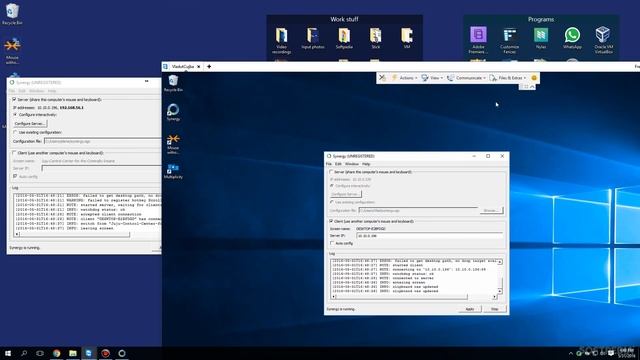Expand the Actions dropdown in remote toolbar
The width and height of the screenshot is (640, 360).
click(404, 78)
